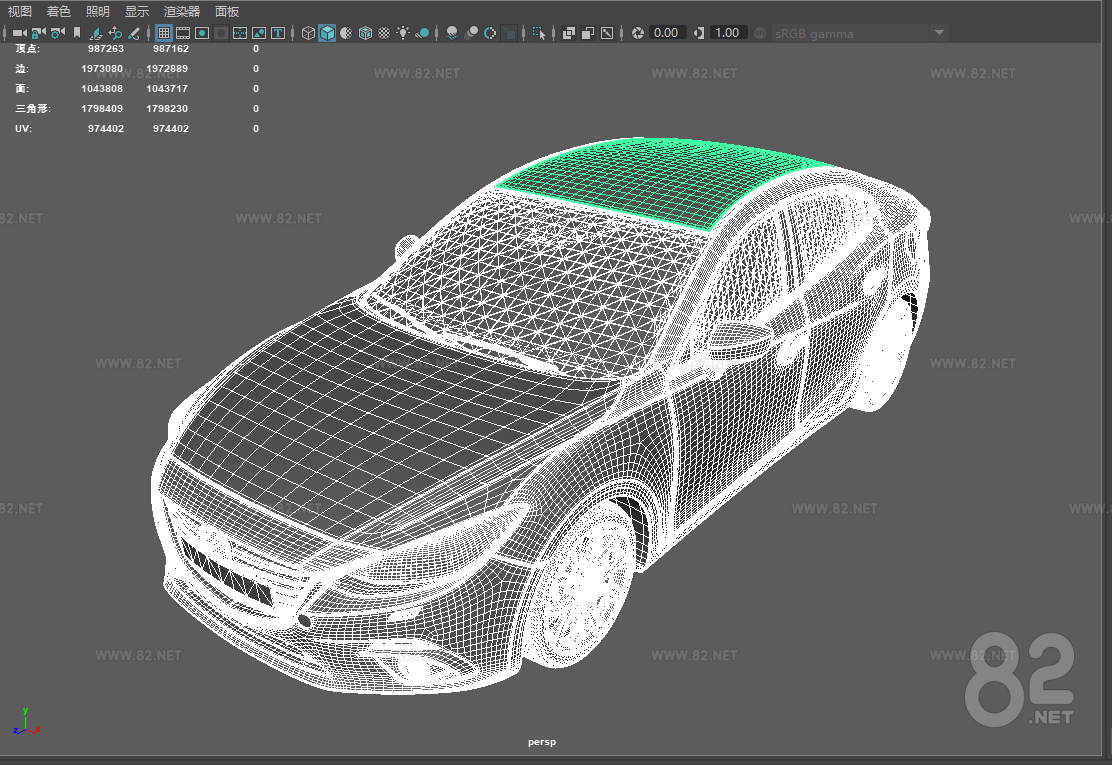Open the 着色 (Shading) menu
The height and width of the screenshot is (765, 1112).
(59, 11)
